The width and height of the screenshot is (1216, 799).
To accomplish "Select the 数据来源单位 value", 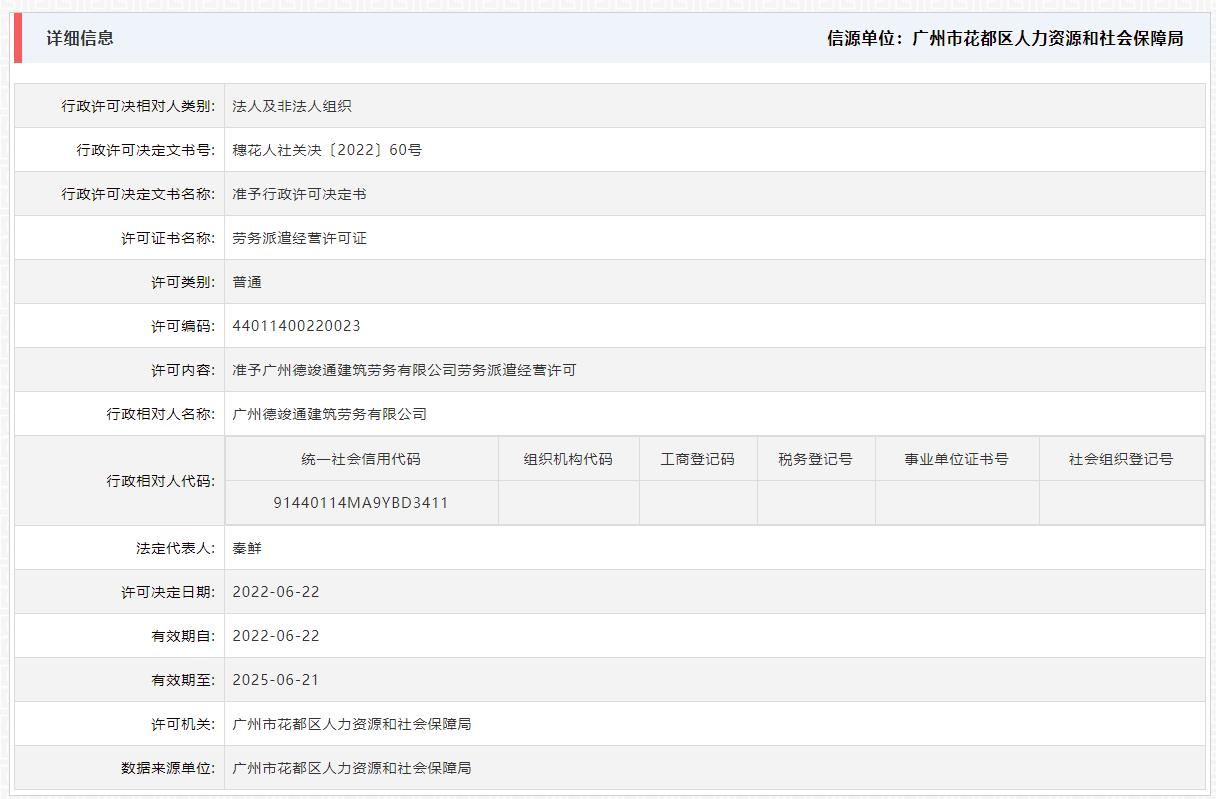I will (x=352, y=768).
